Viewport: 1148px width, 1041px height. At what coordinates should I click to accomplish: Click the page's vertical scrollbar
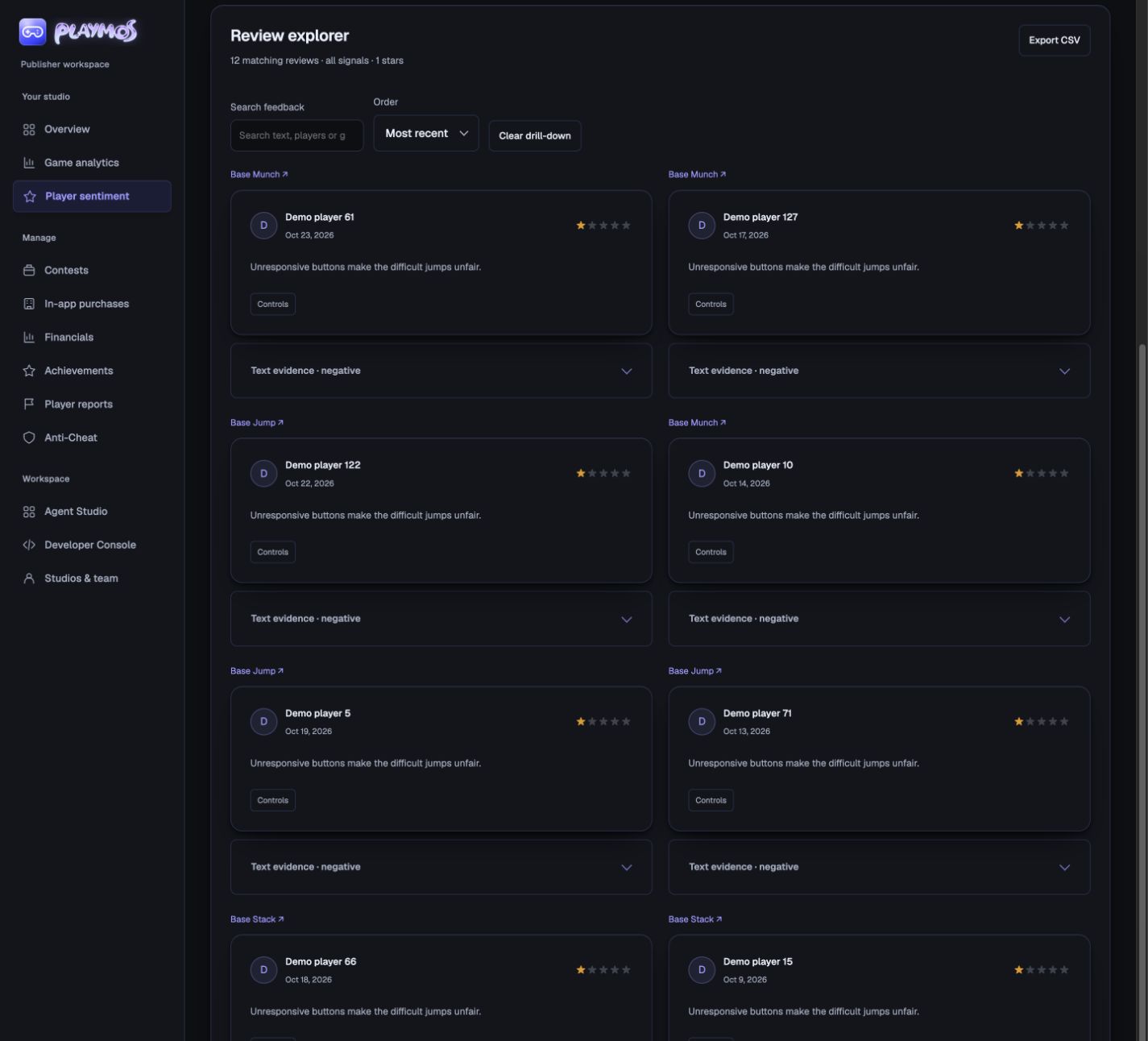pos(1141,693)
